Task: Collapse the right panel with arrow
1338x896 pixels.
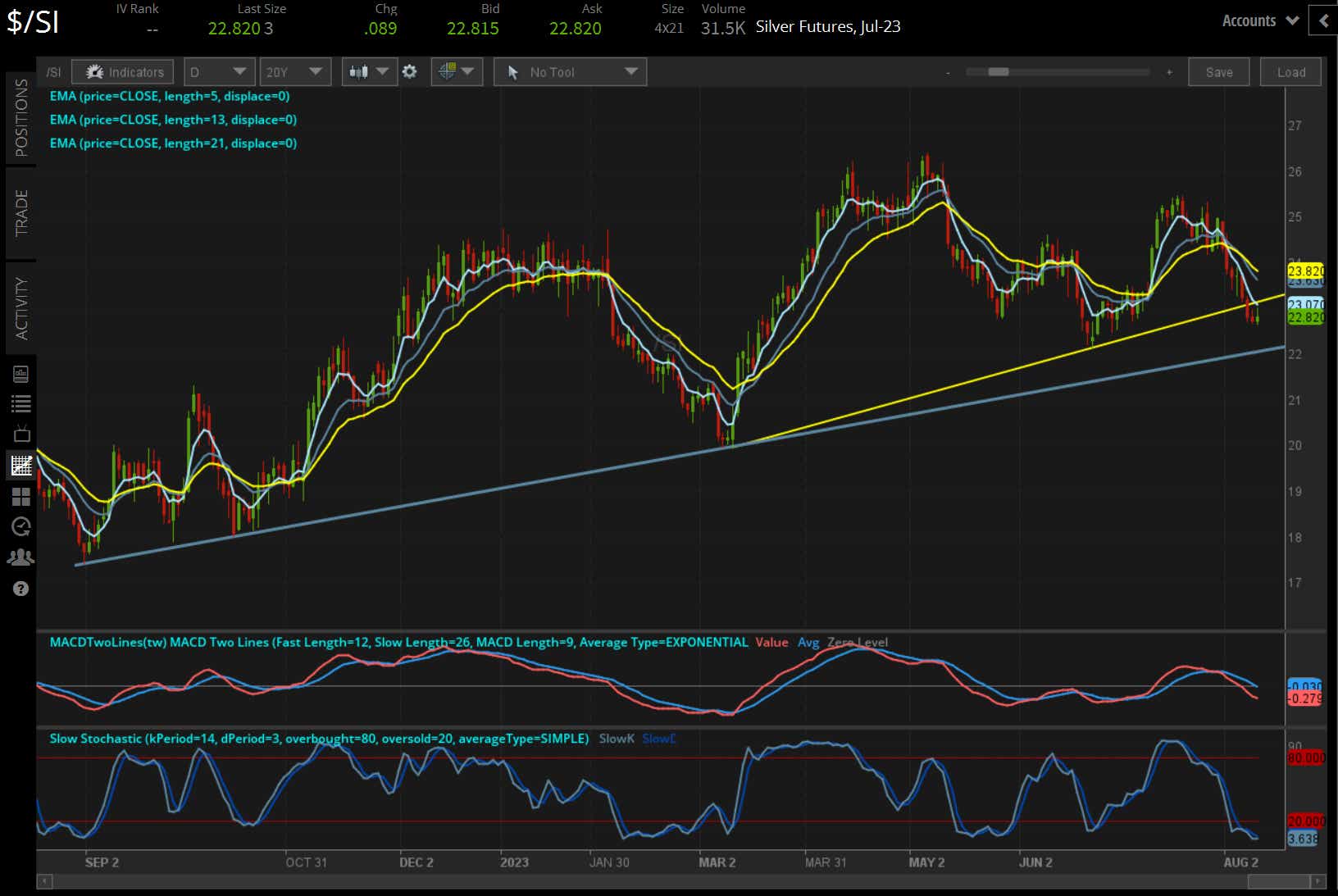Action: click(x=1323, y=21)
